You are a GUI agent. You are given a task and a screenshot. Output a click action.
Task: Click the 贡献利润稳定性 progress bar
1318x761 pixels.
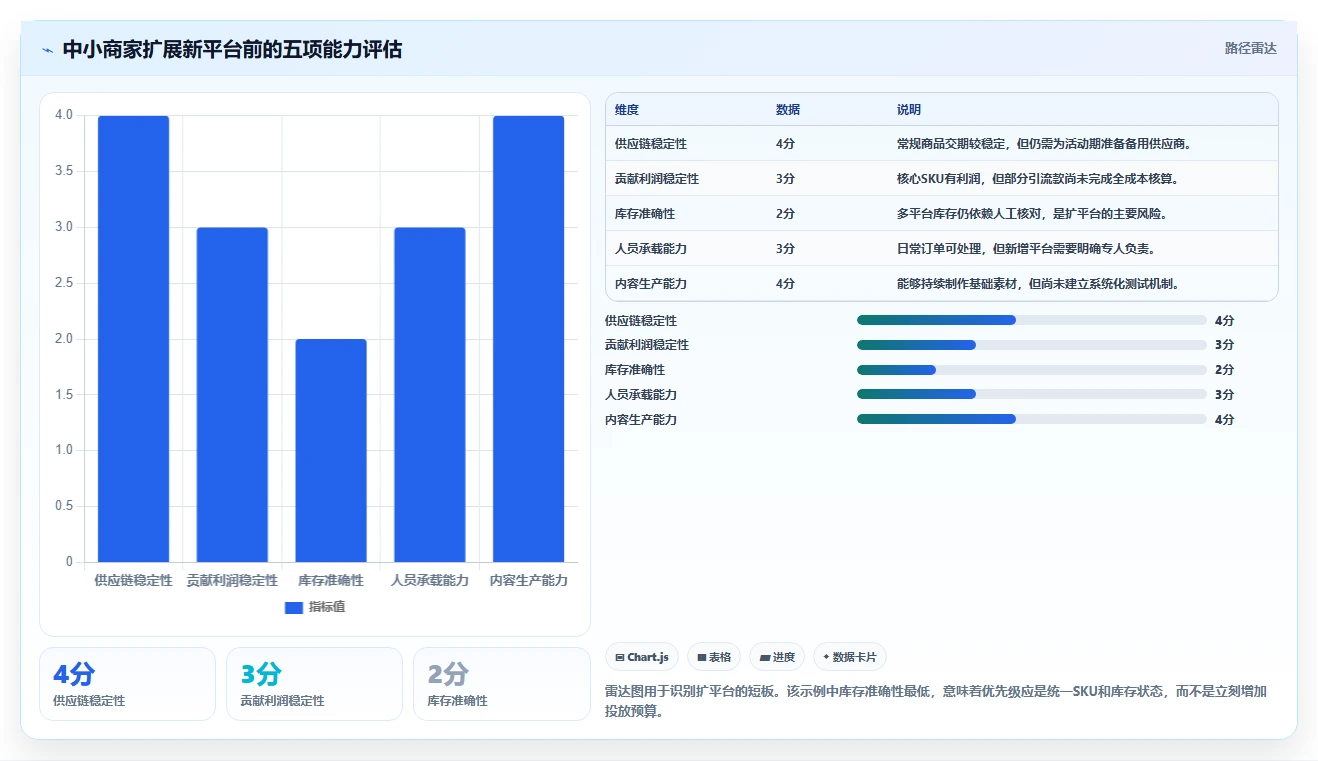pyautogui.click(x=1032, y=345)
